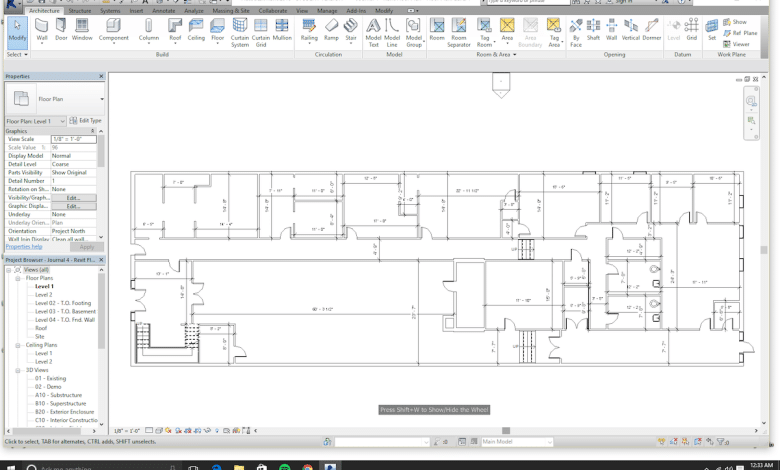This screenshot has height=470, width=780.
Task: Open the work plane Viewer
Action: [x=736, y=44]
